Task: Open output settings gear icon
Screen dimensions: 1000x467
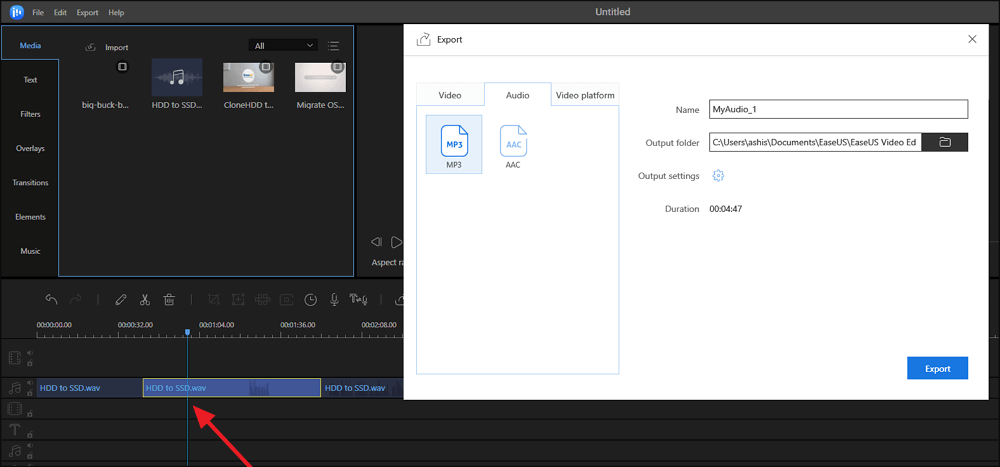Action: (x=718, y=176)
